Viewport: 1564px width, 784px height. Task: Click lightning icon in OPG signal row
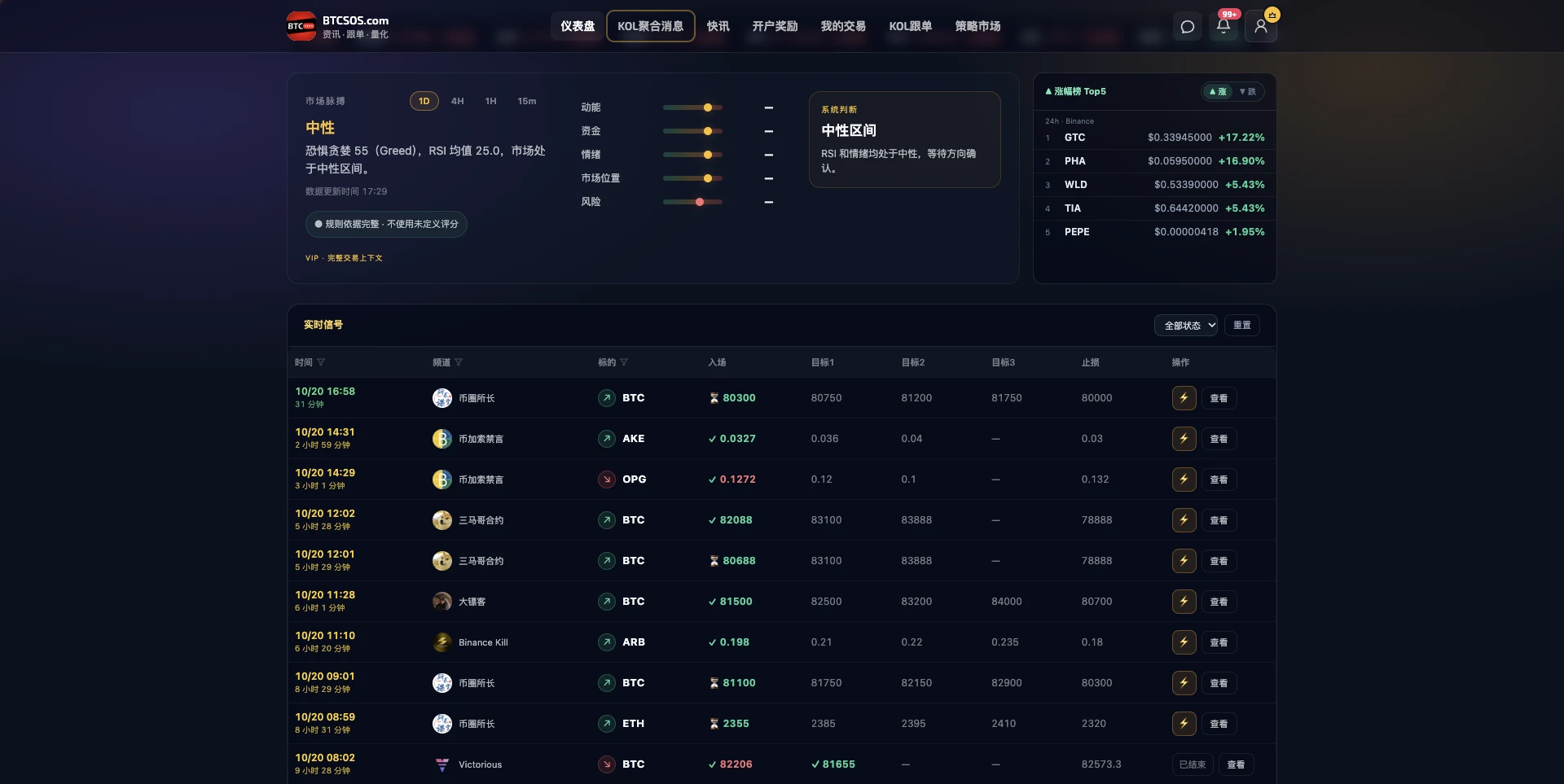(1184, 480)
